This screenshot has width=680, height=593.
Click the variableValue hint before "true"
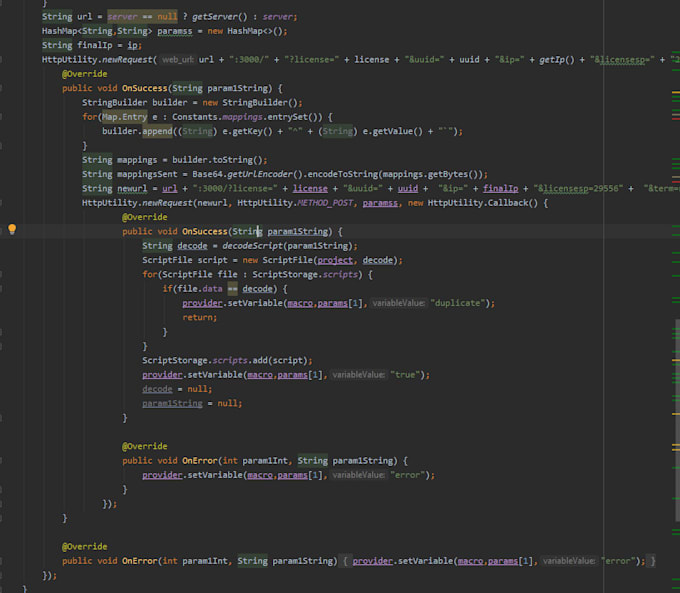pos(359,374)
